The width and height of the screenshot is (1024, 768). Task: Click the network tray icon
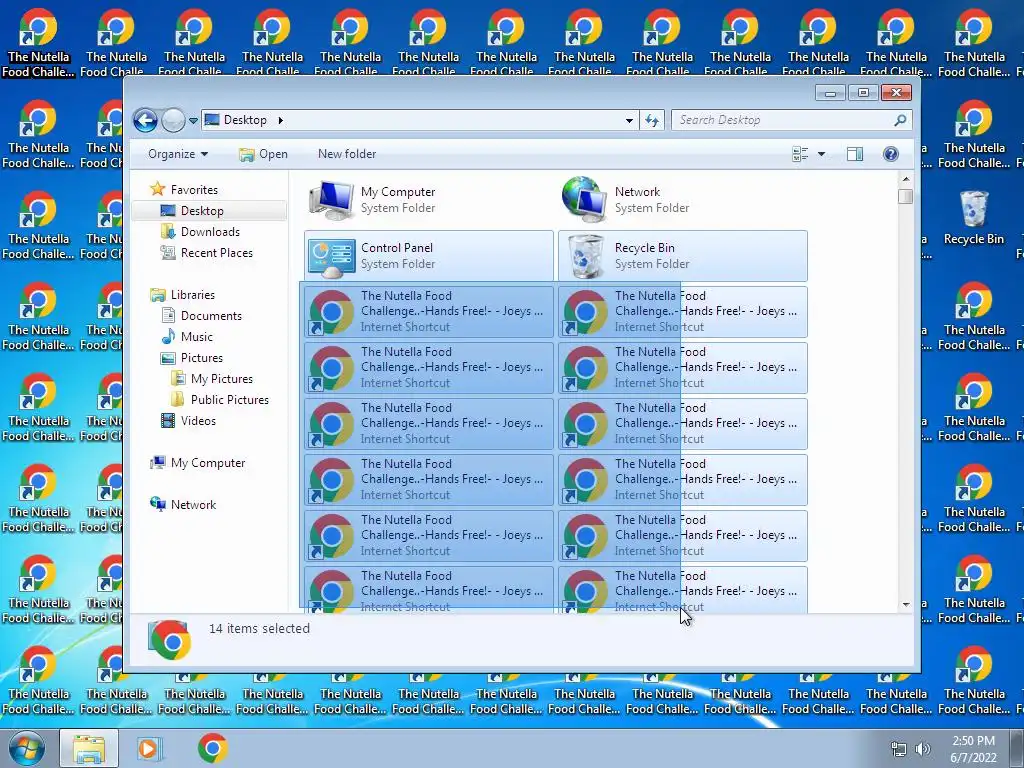click(x=899, y=749)
